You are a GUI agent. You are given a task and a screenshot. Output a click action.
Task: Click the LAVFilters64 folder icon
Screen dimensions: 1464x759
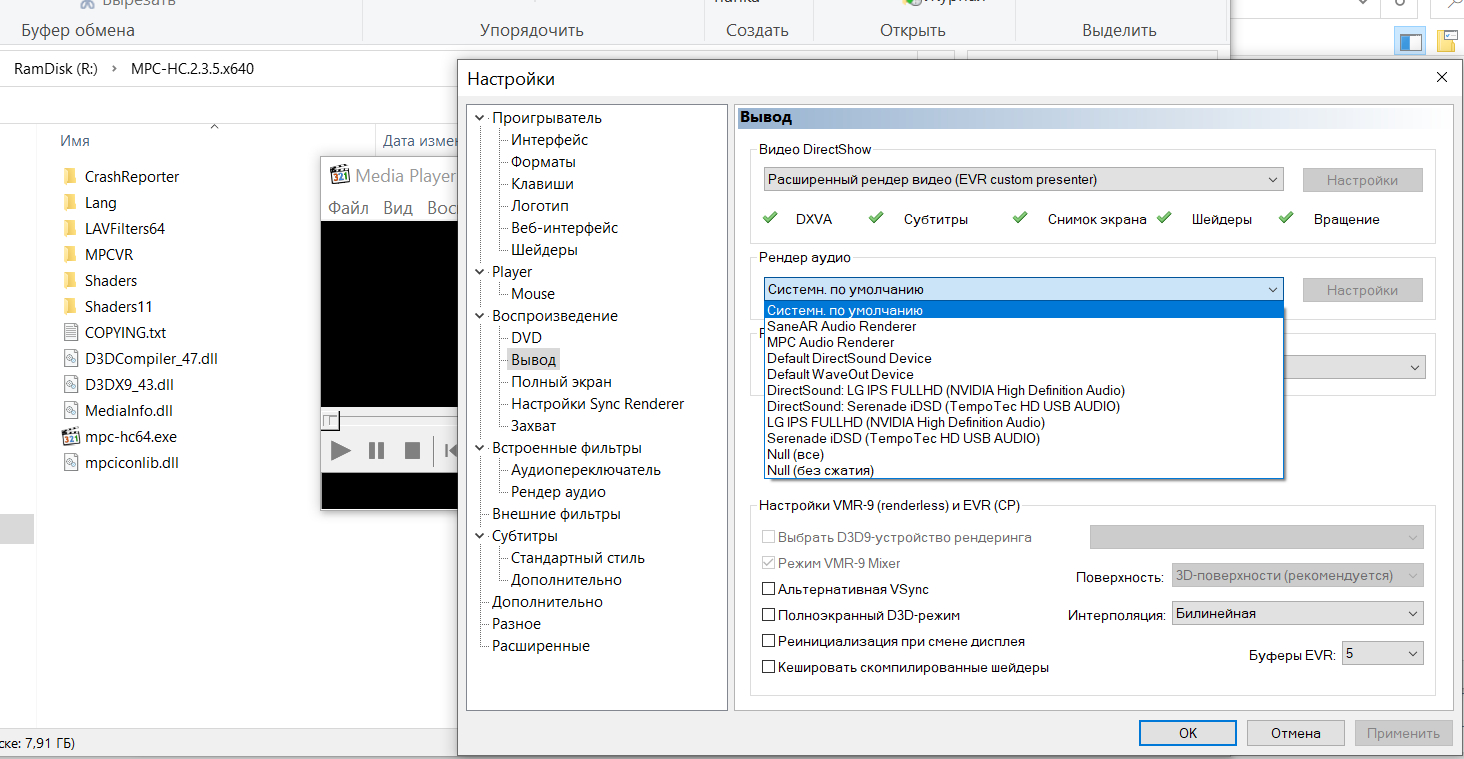(70, 229)
